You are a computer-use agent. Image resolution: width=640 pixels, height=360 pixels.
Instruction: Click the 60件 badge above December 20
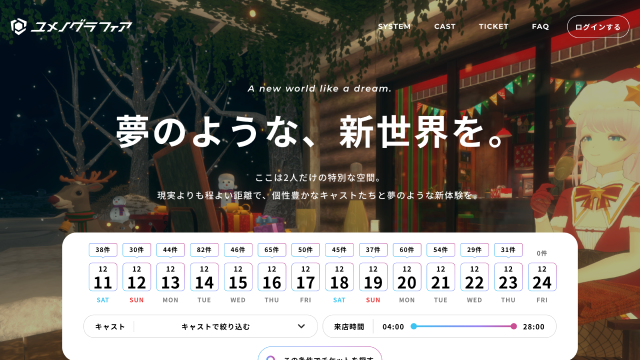(407, 250)
